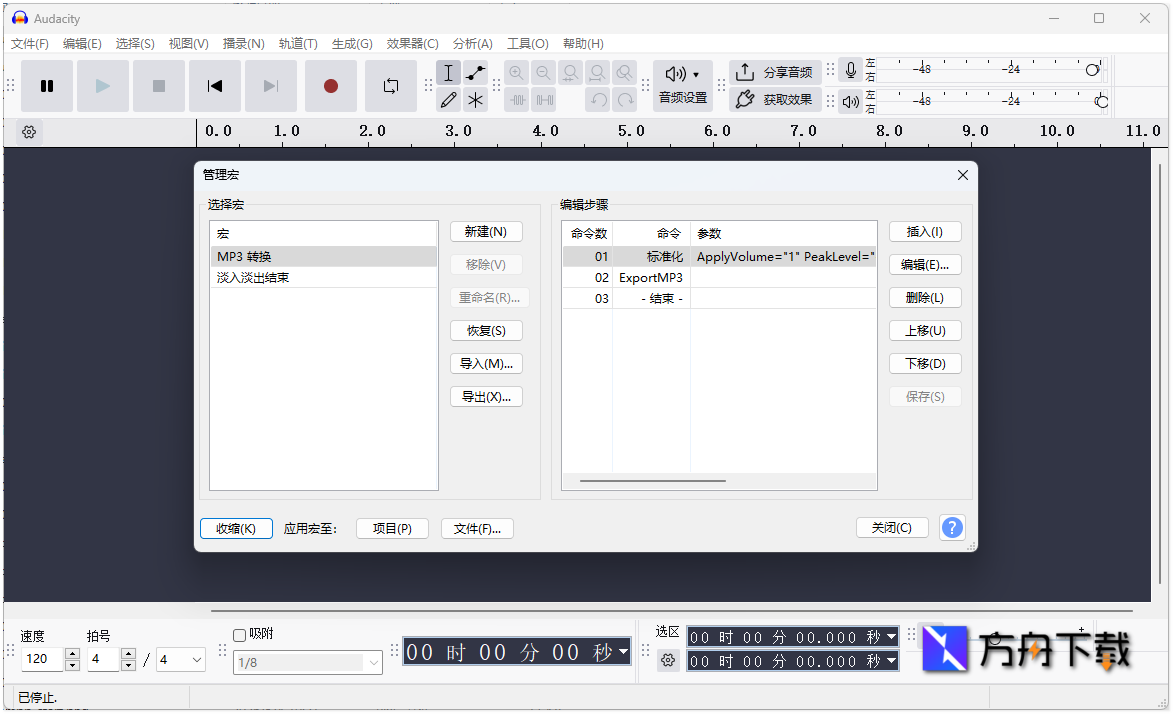Click the speaker playback meter icon

point(851,101)
